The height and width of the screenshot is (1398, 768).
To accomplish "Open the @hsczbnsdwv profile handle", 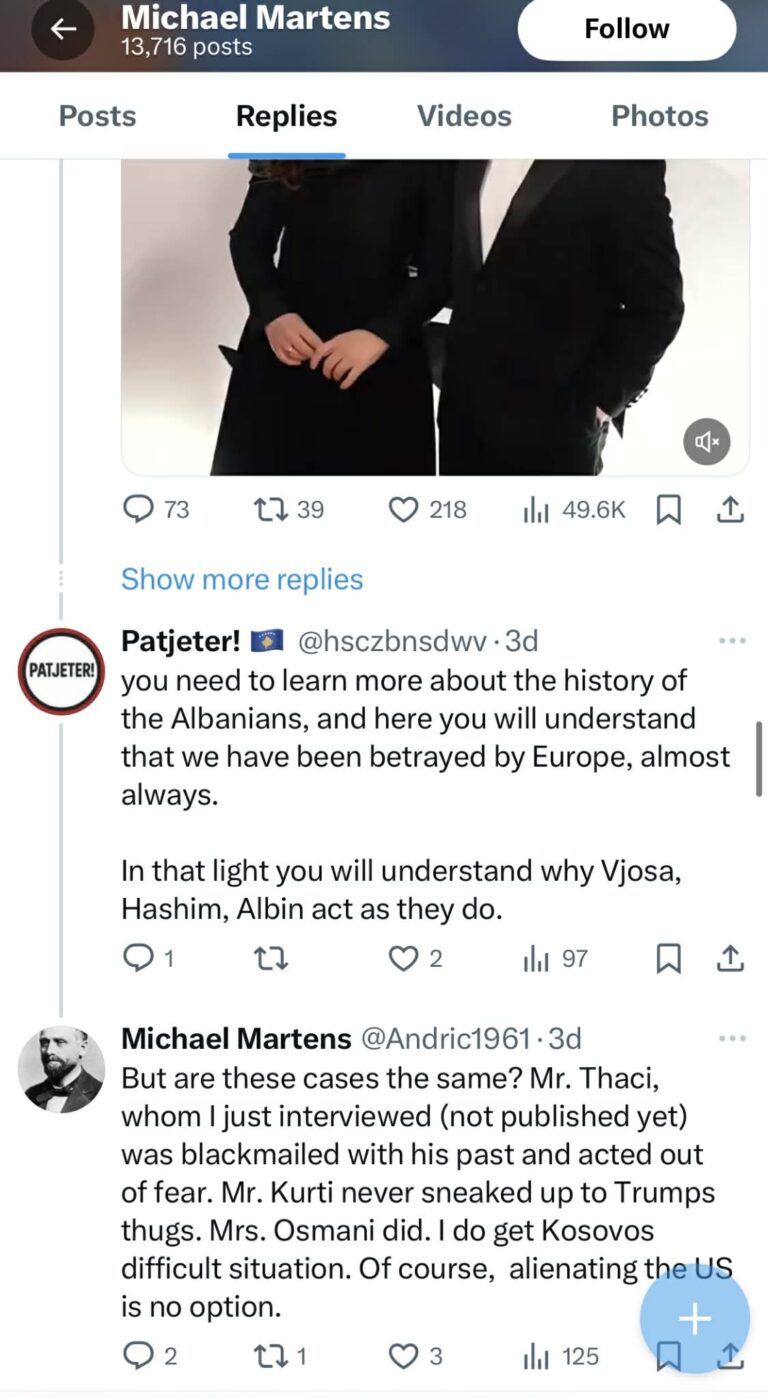I will pyautogui.click(x=392, y=641).
